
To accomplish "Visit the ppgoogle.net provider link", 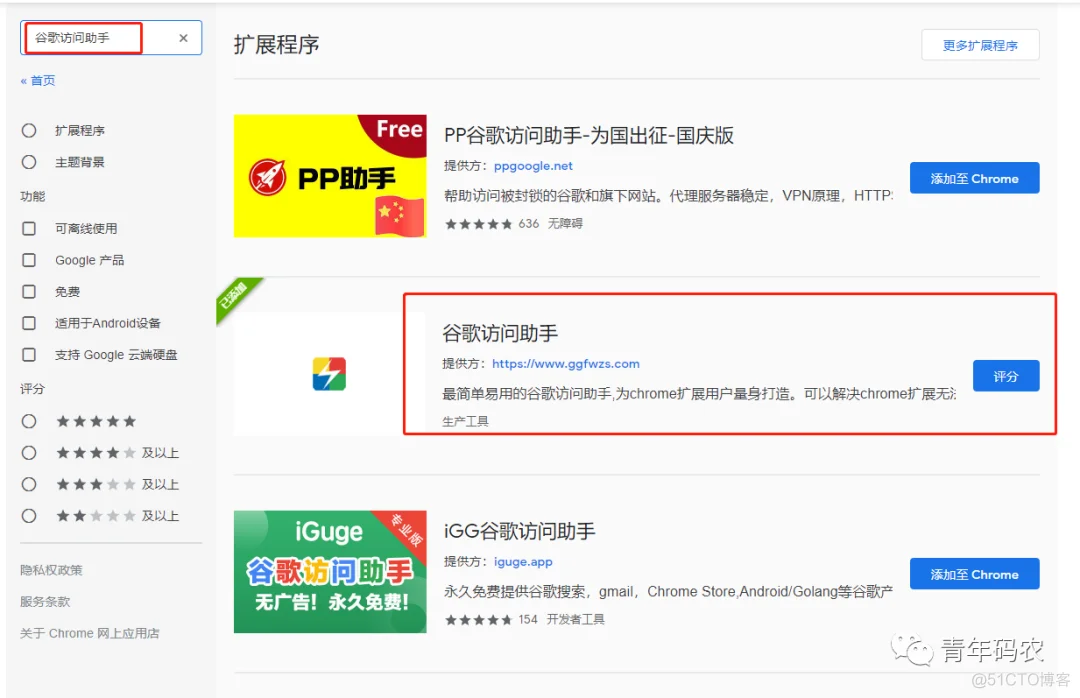I will [x=533, y=166].
